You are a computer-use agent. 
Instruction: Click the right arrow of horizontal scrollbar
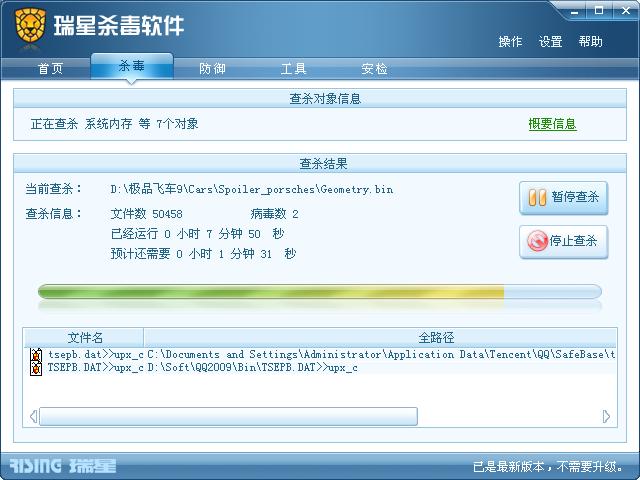click(606, 416)
